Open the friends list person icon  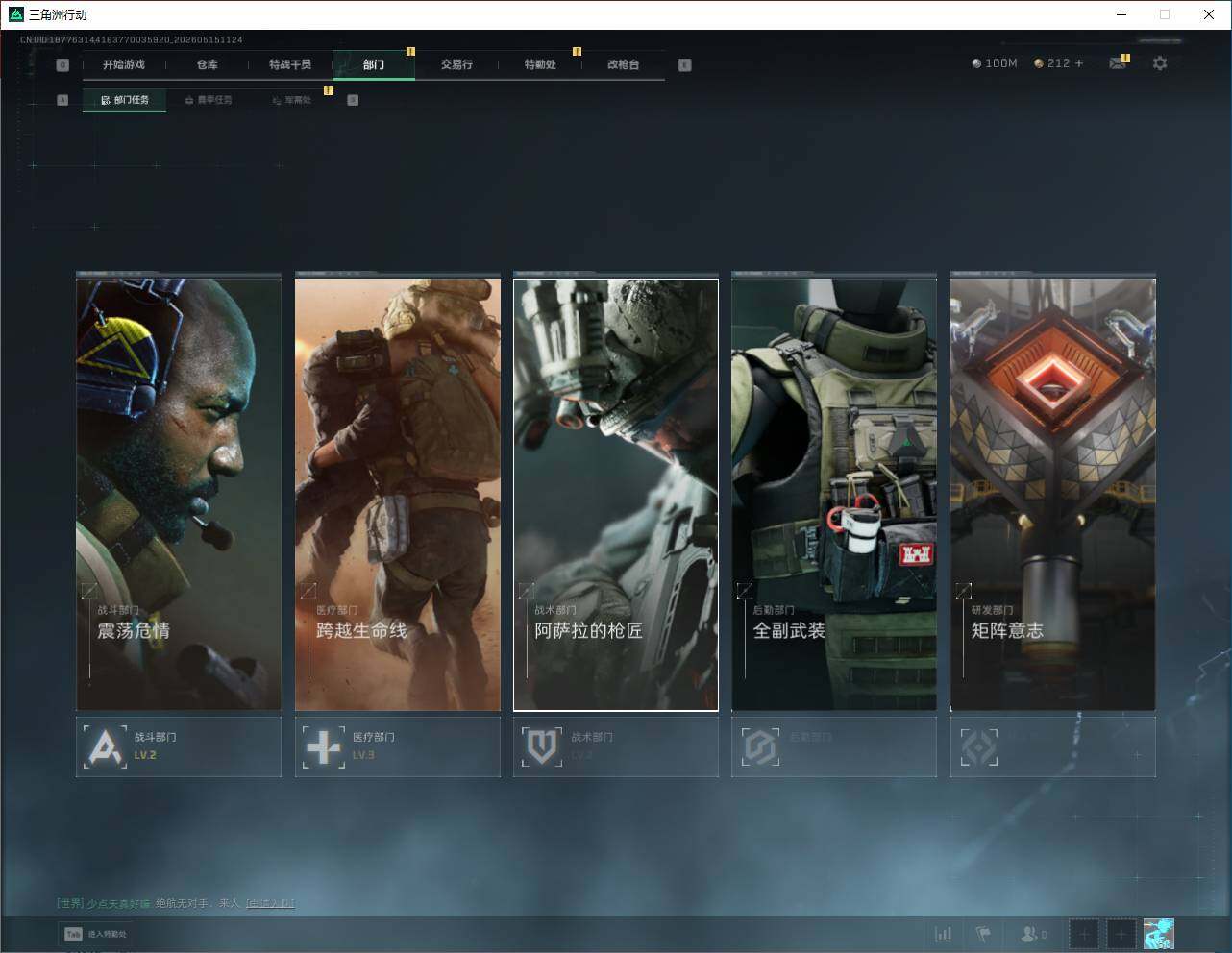1029,934
